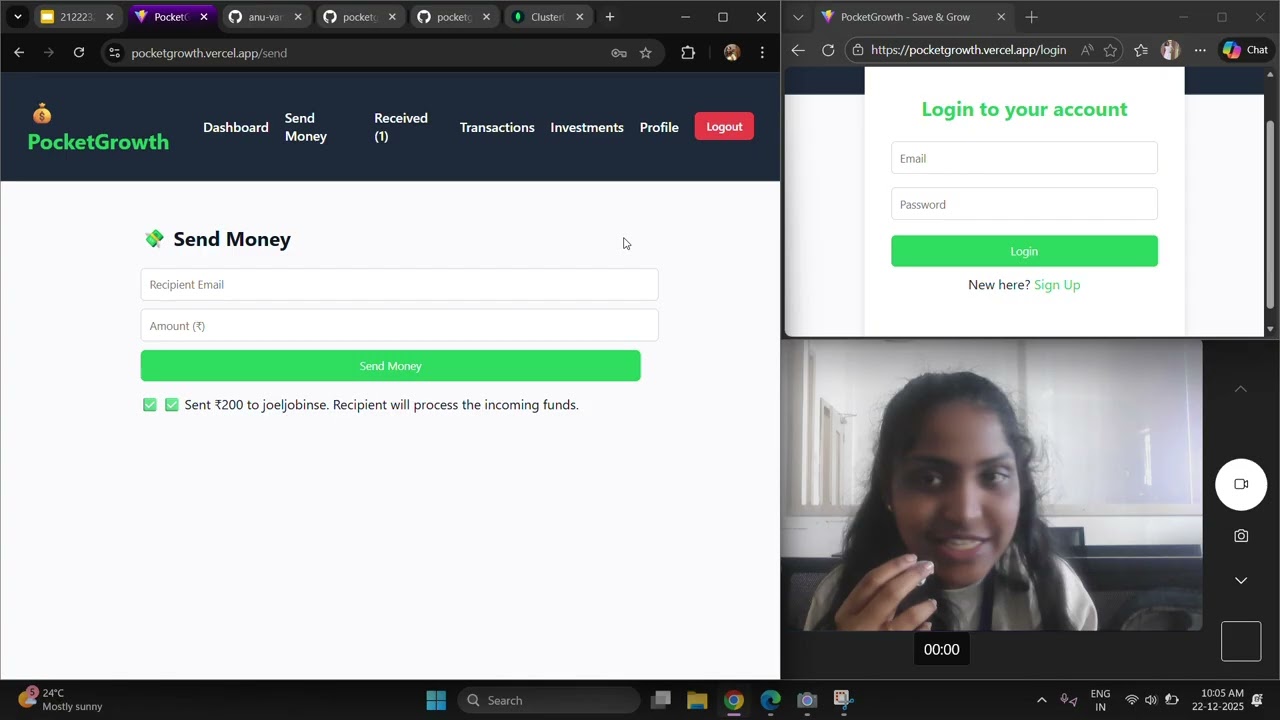The height and width of the screenshot is (720, 1280).
Task: Open a new tab in Edge
Action: tap(1032, 17)
